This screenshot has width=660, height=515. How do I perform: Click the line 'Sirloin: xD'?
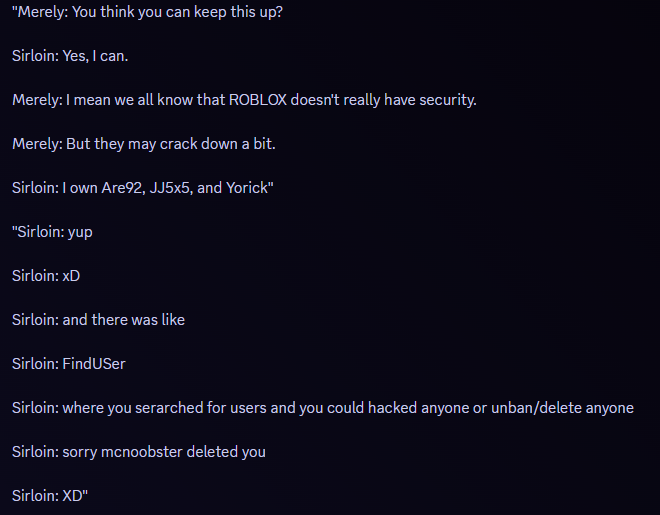[46, 276]
